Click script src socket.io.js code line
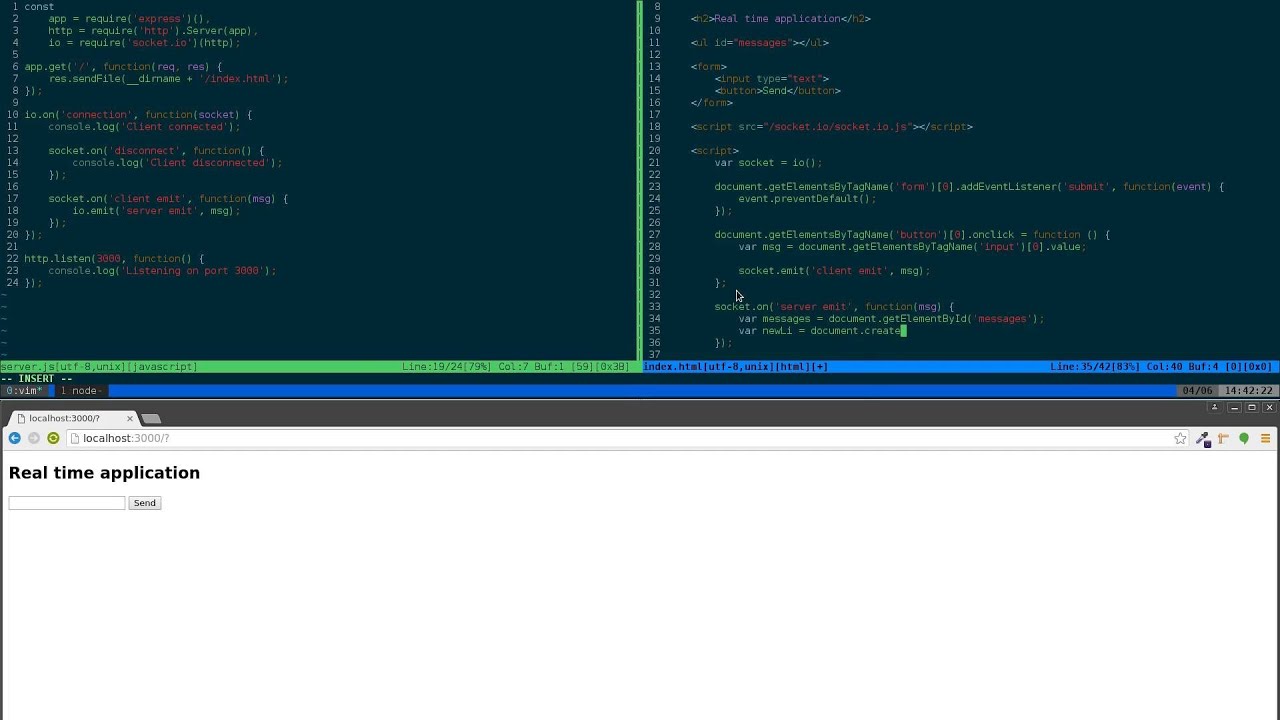 click(831, 126)
